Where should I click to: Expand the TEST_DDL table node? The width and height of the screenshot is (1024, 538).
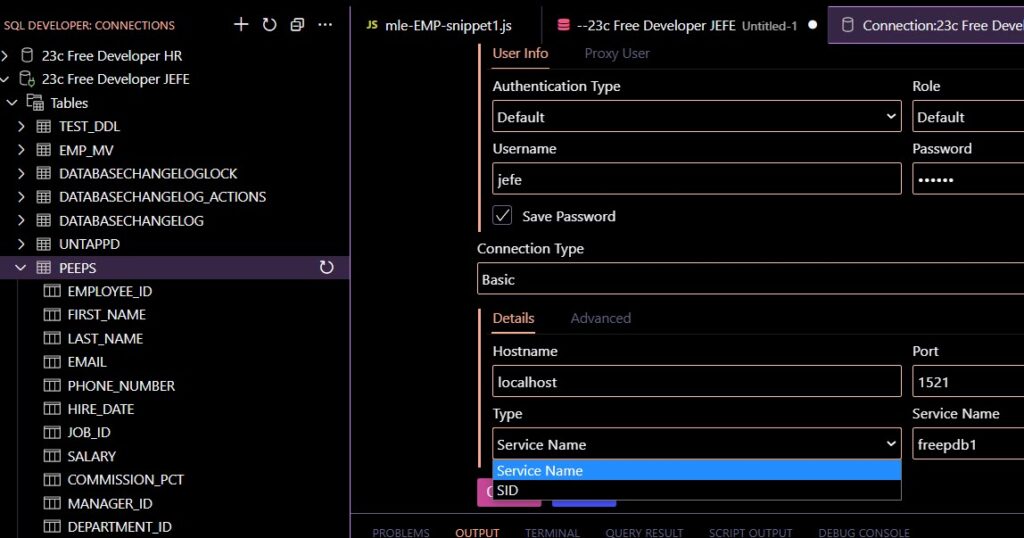(22, 127)
